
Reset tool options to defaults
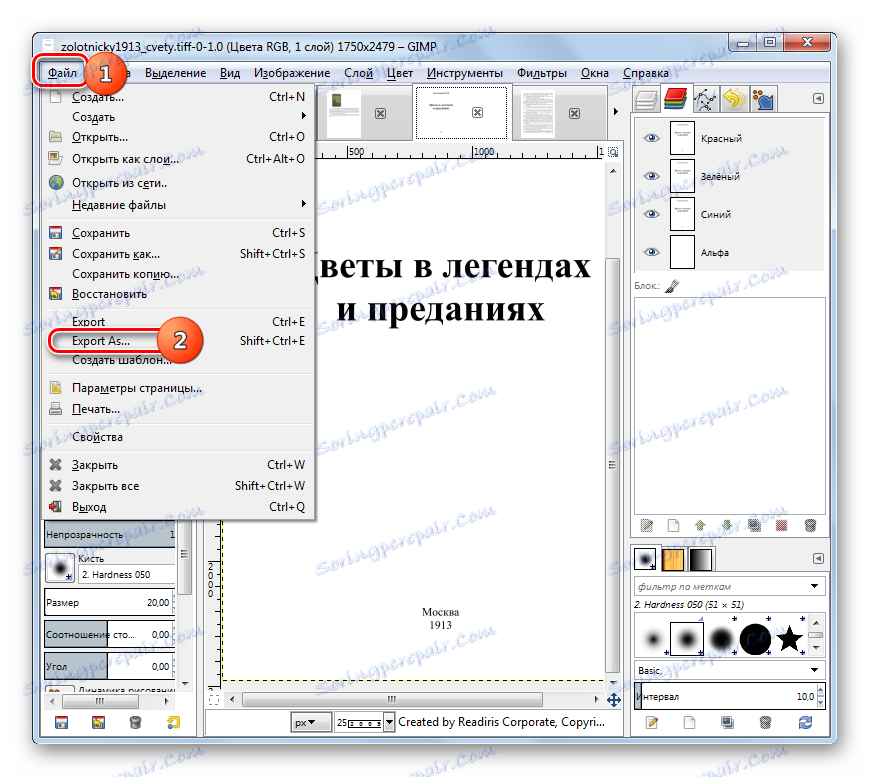coord(174,722)
